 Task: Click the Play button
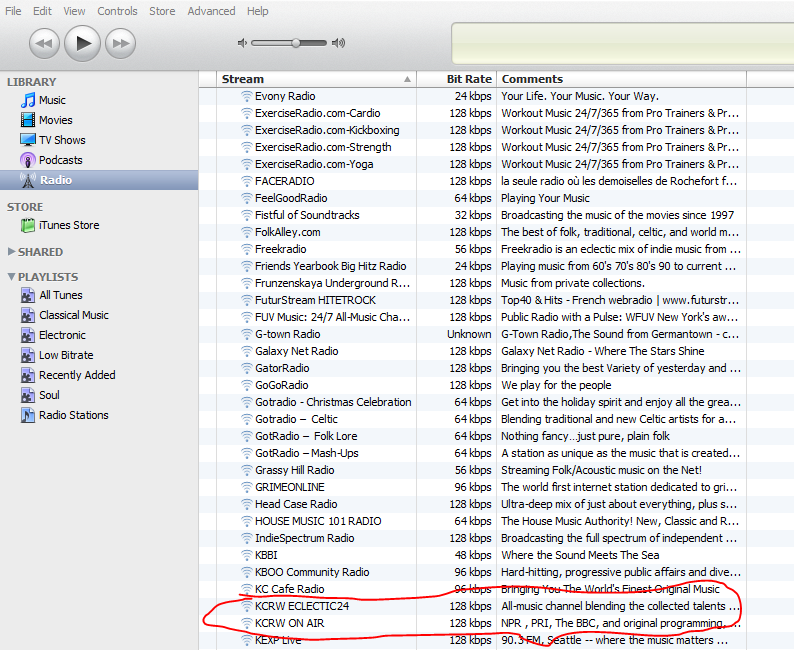(x=83, y=44)
